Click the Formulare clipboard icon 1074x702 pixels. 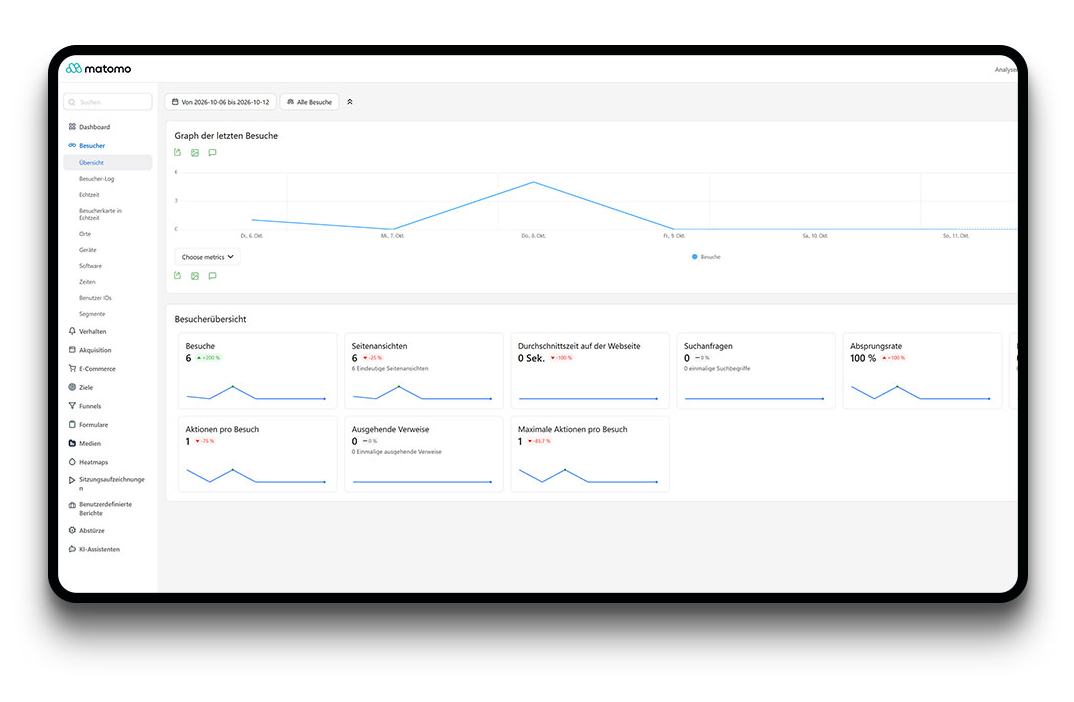(x=72, y=424)
